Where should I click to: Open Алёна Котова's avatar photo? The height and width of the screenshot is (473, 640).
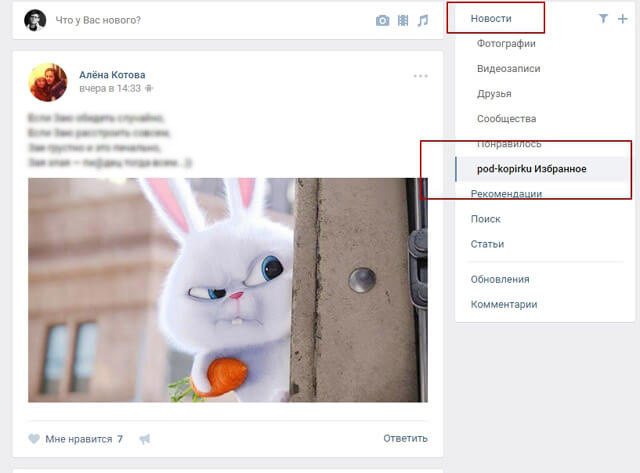pos(48,82)
